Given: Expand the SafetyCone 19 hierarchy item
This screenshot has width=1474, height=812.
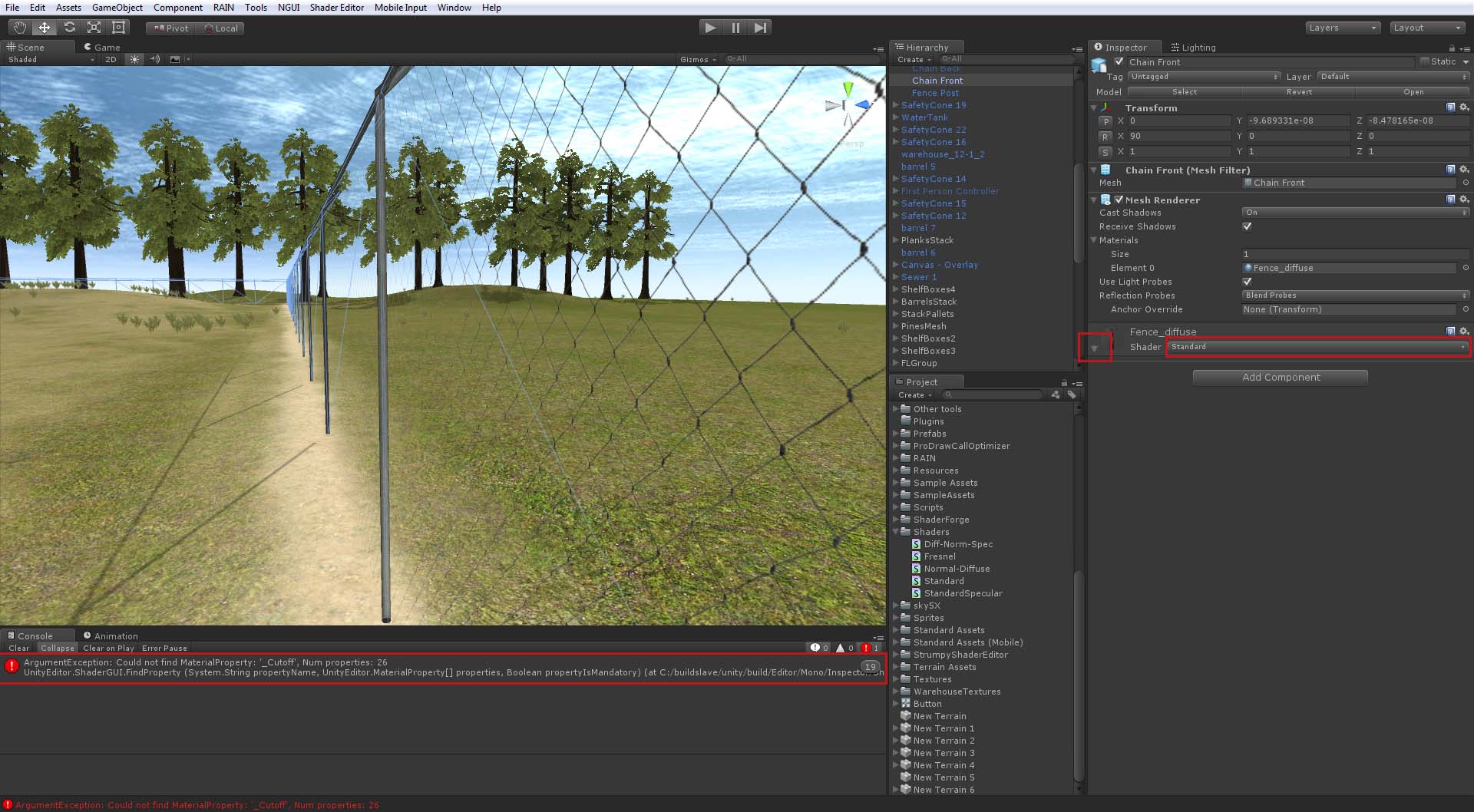Looking at the screenshot, I should pyautogui.click(x=896, y=105).
